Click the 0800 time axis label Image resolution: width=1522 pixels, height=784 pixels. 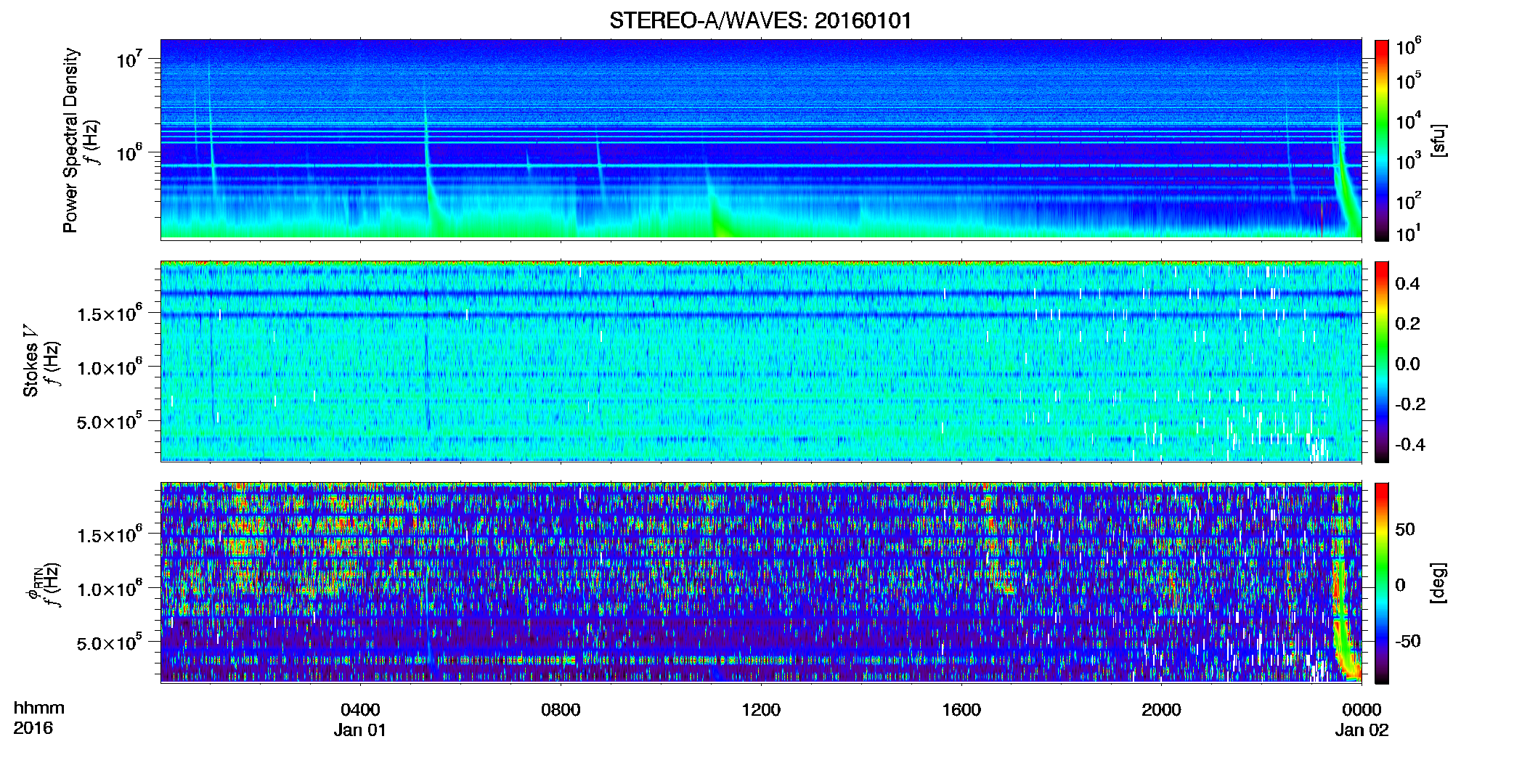[561, 709]
